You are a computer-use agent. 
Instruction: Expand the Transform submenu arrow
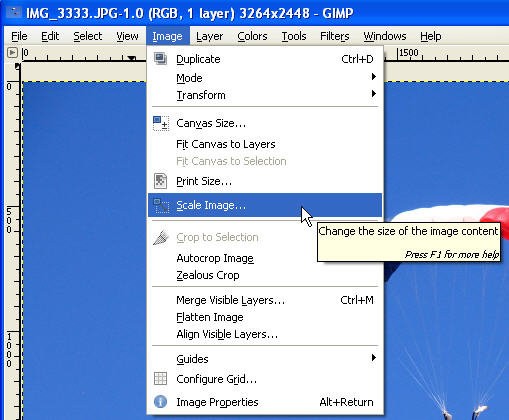(x=374, y=94)
